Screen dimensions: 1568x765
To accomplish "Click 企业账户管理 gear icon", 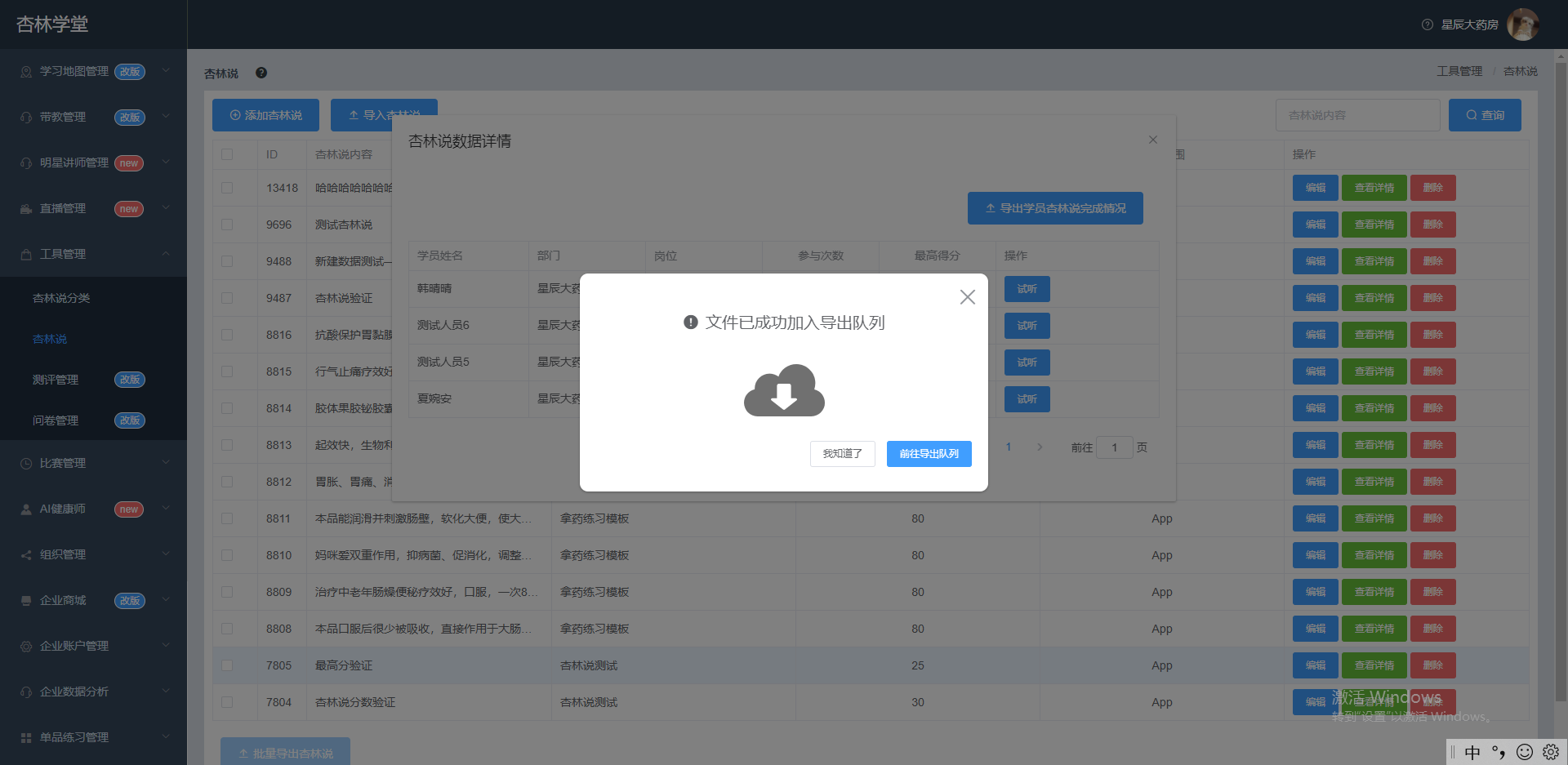I will pos(26,647).
